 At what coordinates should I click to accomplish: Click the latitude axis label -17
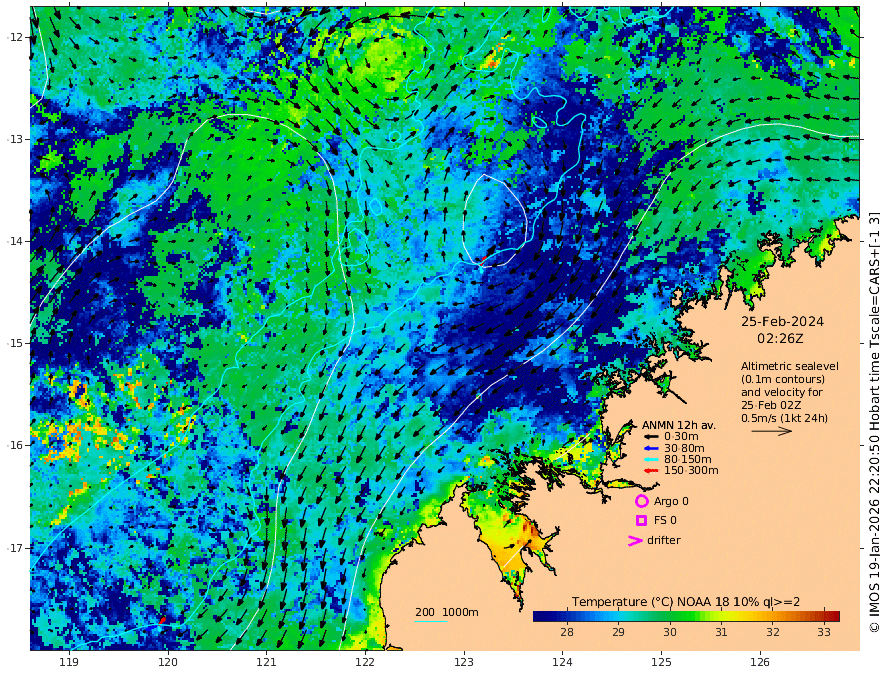click(x=15, y=548)
